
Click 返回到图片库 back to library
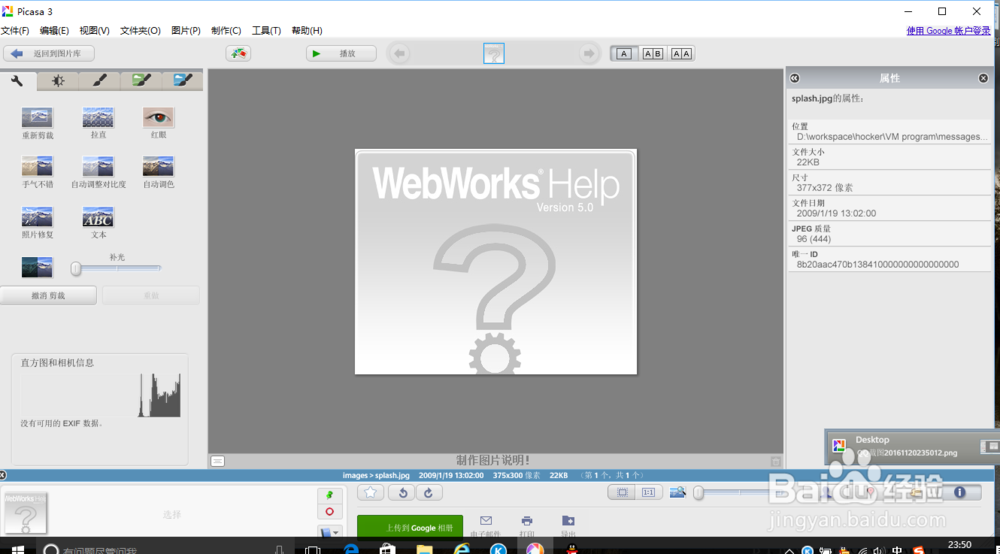click(49, 54)
